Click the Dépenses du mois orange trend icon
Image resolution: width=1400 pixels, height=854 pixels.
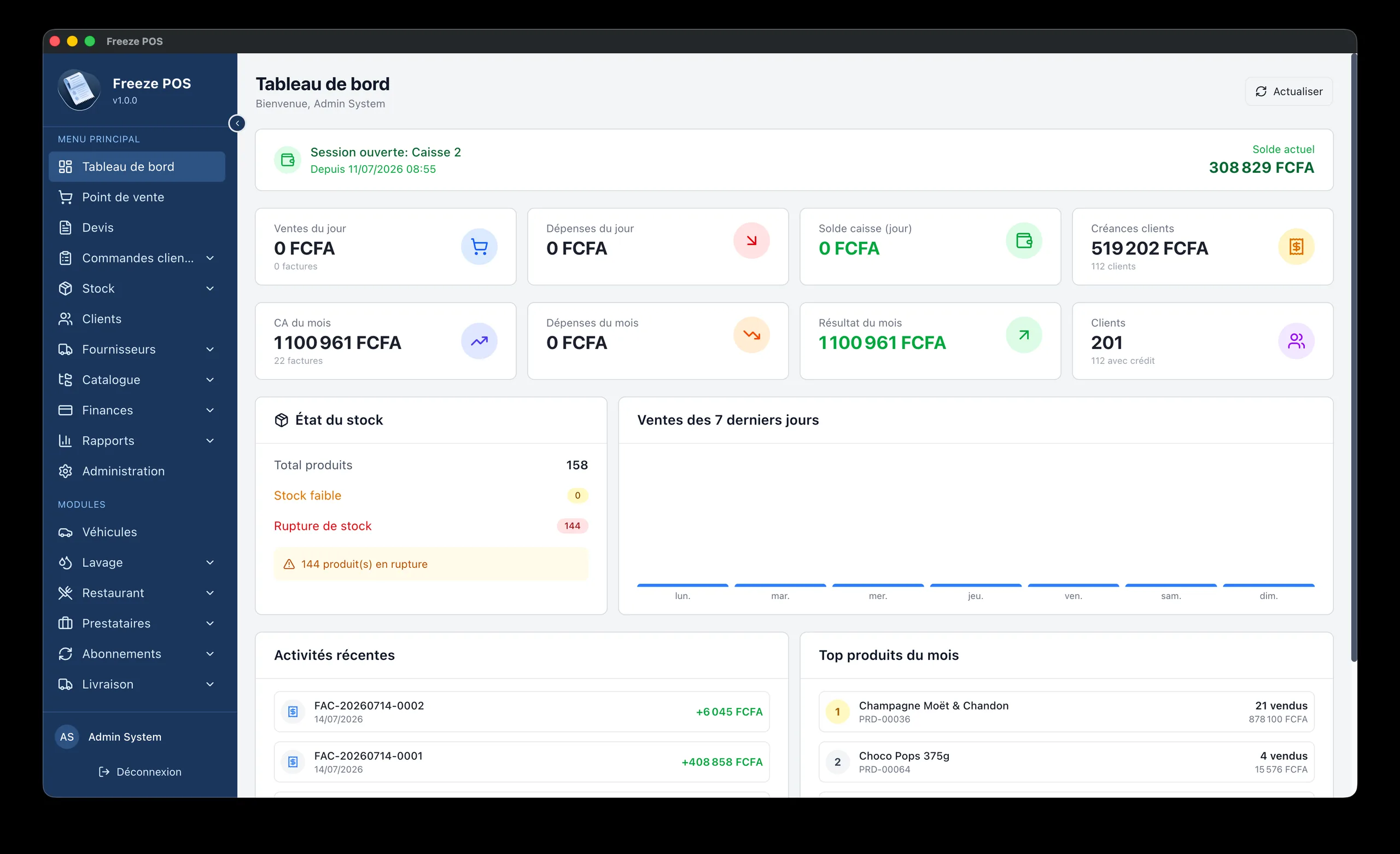pyautogui.click(x=751, y=335)
